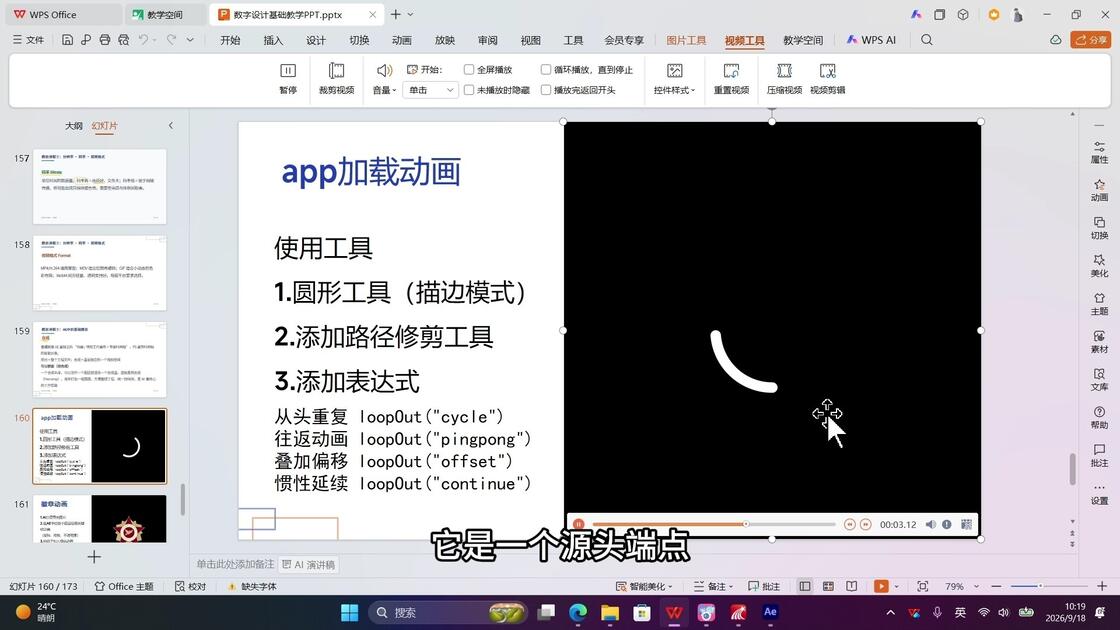Viewport: 1120px width, 630px height.
Task: Click the fast-forward button in video player
Action: [866, 524]
